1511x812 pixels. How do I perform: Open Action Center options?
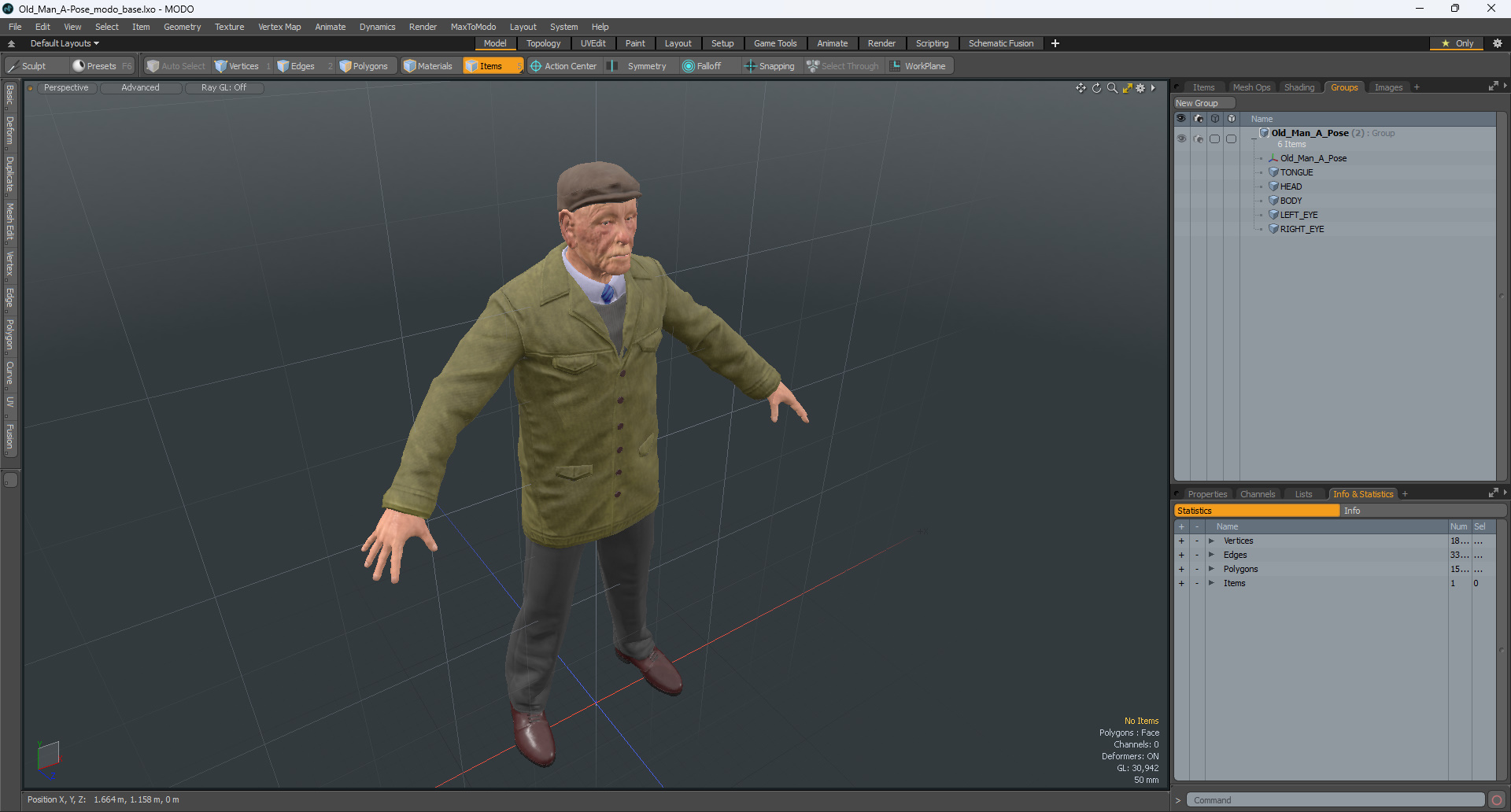tap(563, 66)
